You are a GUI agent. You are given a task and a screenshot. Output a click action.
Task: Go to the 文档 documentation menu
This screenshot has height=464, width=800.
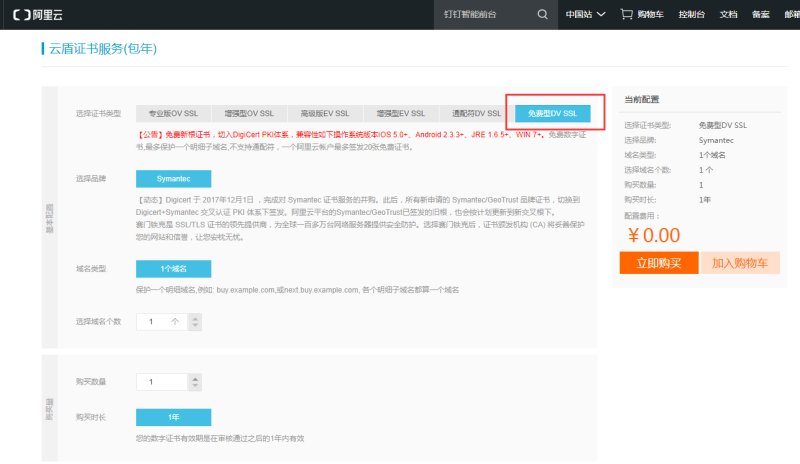click(x=728, y=14)
